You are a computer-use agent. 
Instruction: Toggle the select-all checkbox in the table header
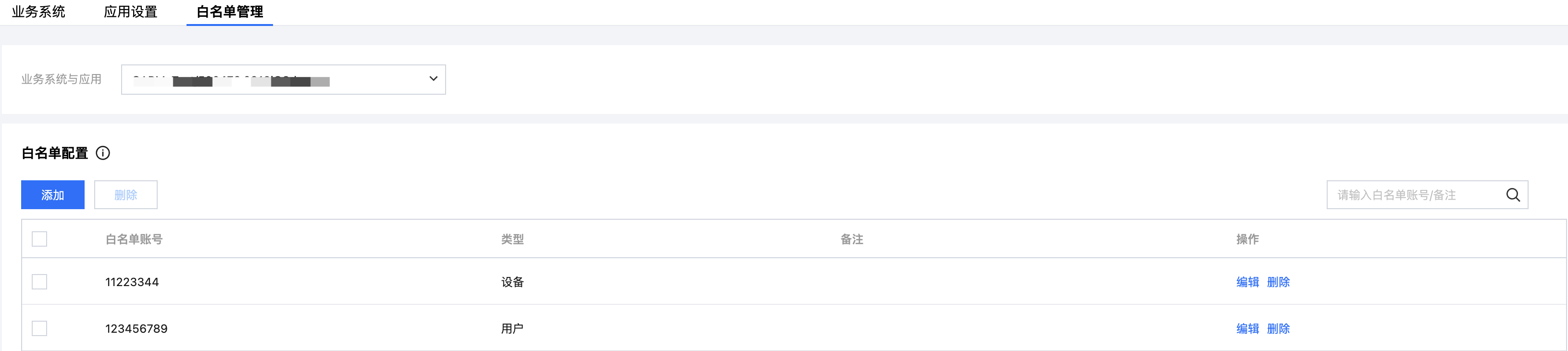pyautogui.click(x=39, y=239)
